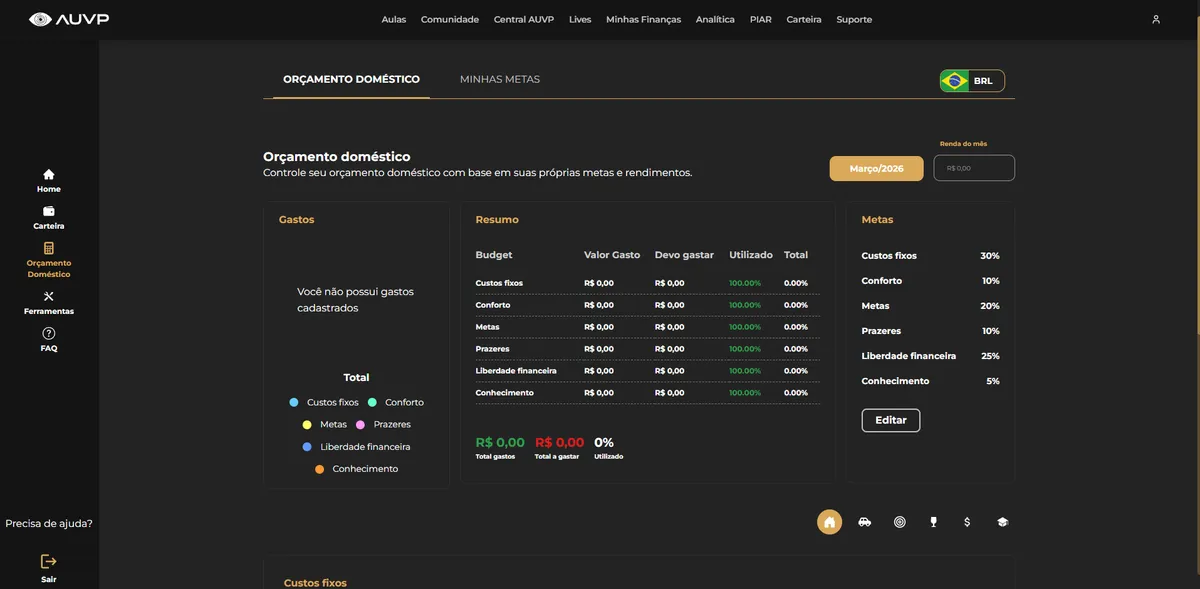
Task: Open the Março/2026 month picker
Action: (876, 169)
